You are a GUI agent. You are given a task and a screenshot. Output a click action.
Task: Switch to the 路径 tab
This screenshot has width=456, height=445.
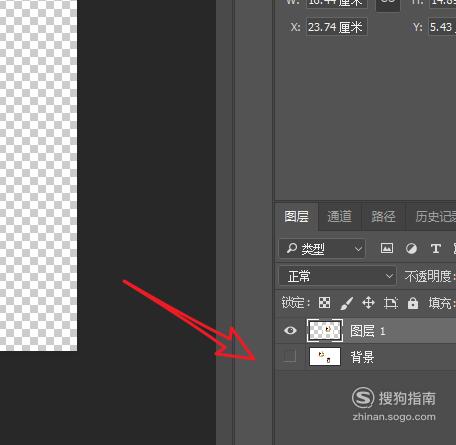click(x=383, y=216)
